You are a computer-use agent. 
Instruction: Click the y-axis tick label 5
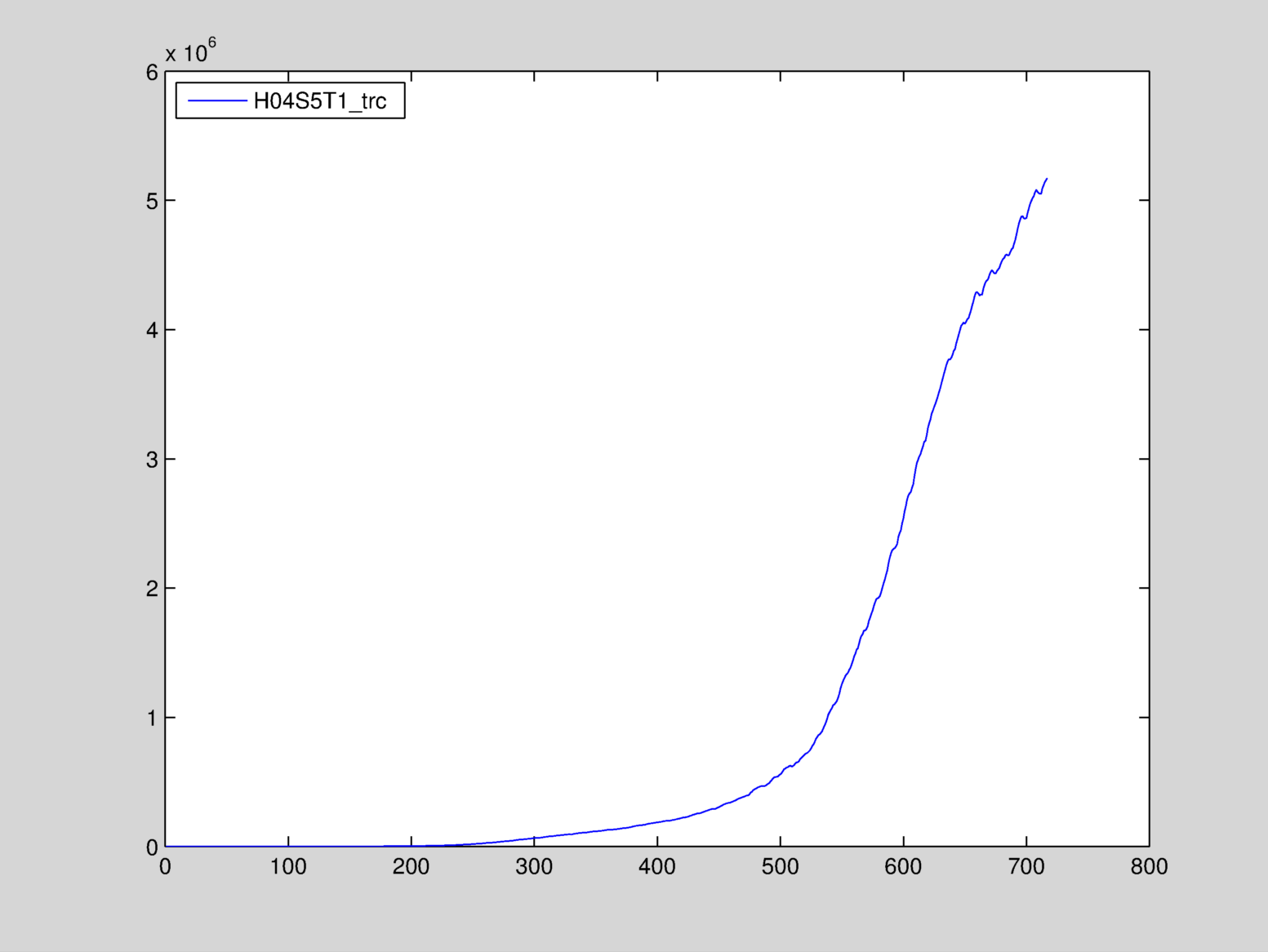coord(152,202)
